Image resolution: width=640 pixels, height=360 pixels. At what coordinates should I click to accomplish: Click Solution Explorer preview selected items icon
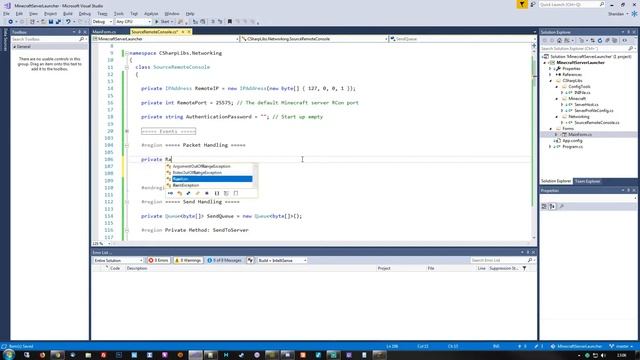(624, 40)
